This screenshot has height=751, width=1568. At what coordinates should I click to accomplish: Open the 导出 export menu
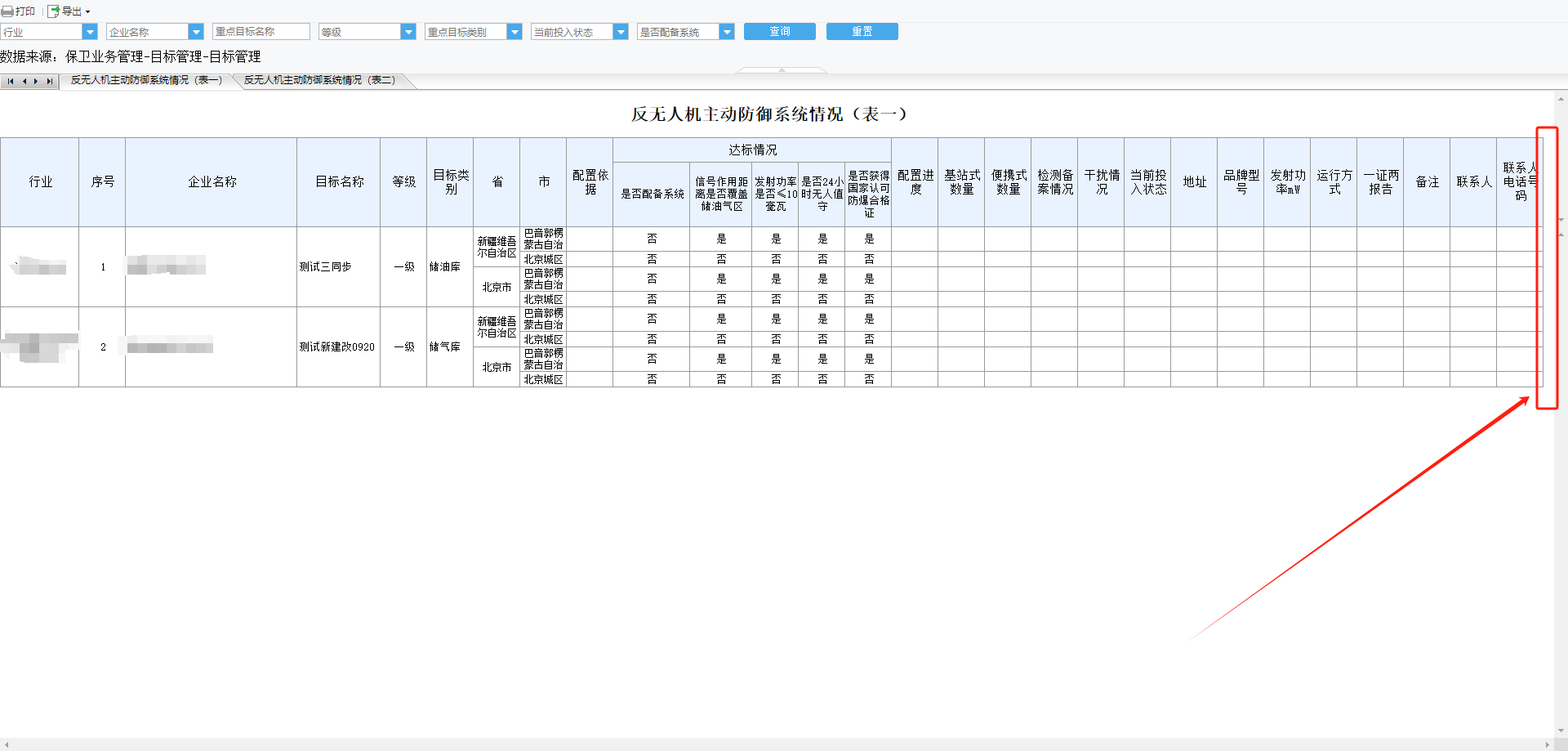tap(69, 11)
